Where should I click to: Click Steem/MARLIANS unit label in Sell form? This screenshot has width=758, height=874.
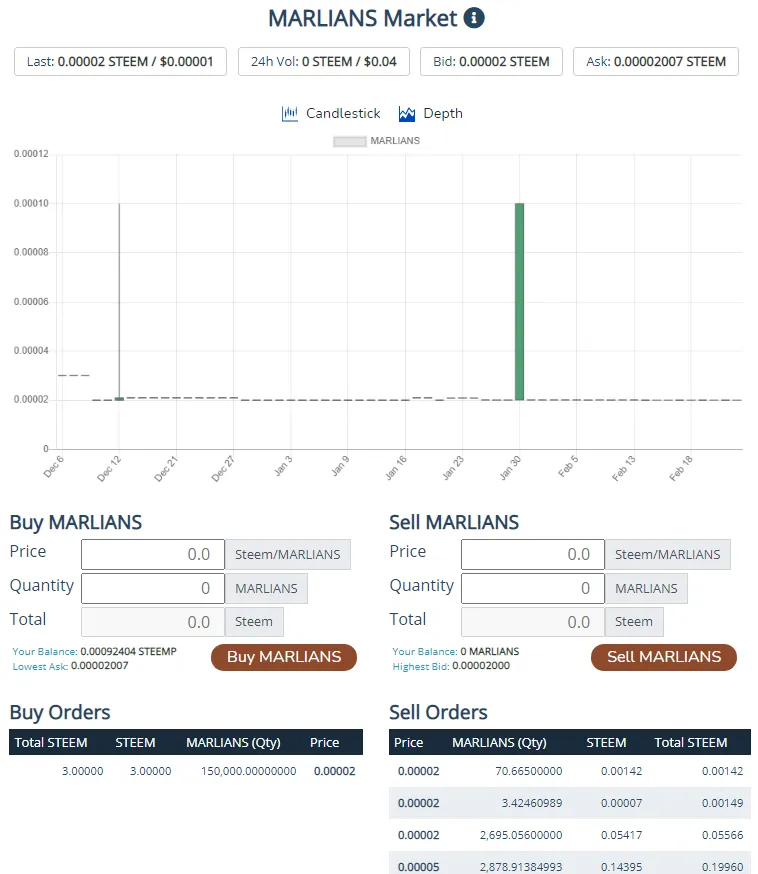click(668, 555)
